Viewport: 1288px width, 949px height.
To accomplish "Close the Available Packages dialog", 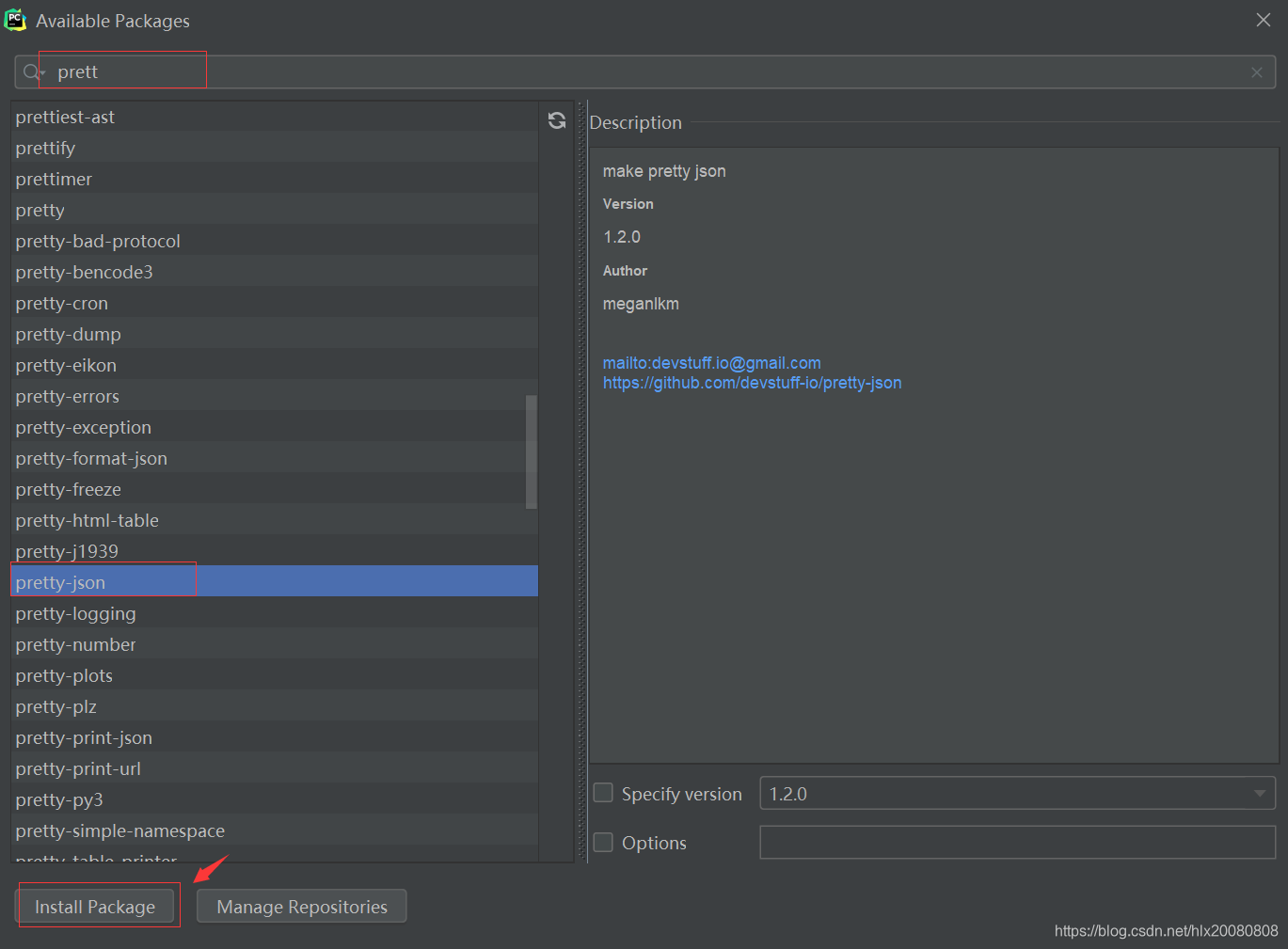I will [x=1264, y=20].
